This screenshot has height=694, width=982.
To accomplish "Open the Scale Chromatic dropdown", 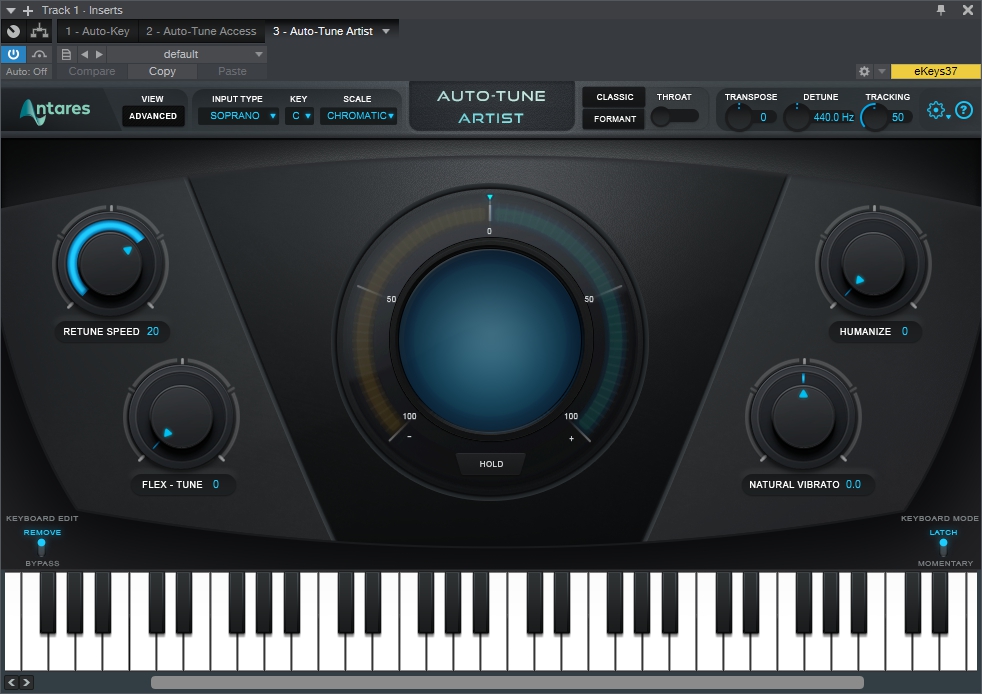I will (x=359, y=116).
